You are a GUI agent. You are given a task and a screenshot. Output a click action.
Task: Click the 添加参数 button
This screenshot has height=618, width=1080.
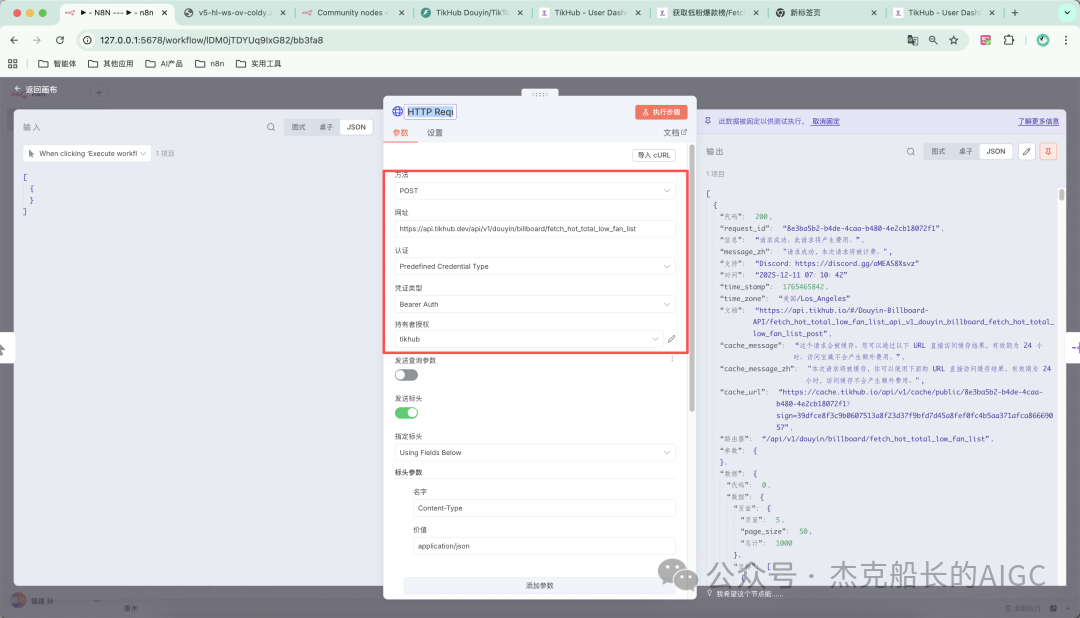[x=539, y=586]
